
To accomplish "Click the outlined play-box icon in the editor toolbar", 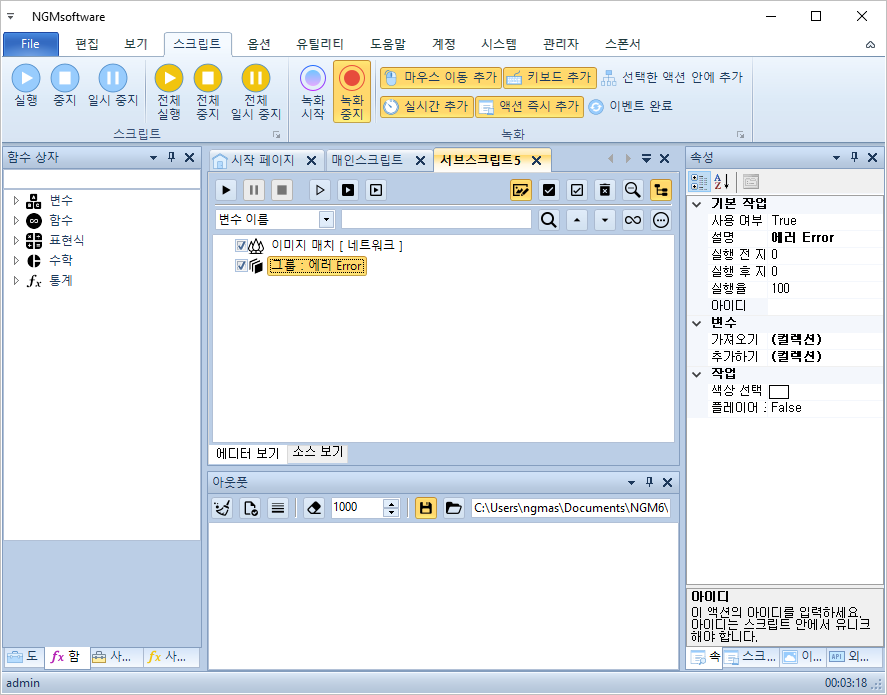I will [376, 190].
